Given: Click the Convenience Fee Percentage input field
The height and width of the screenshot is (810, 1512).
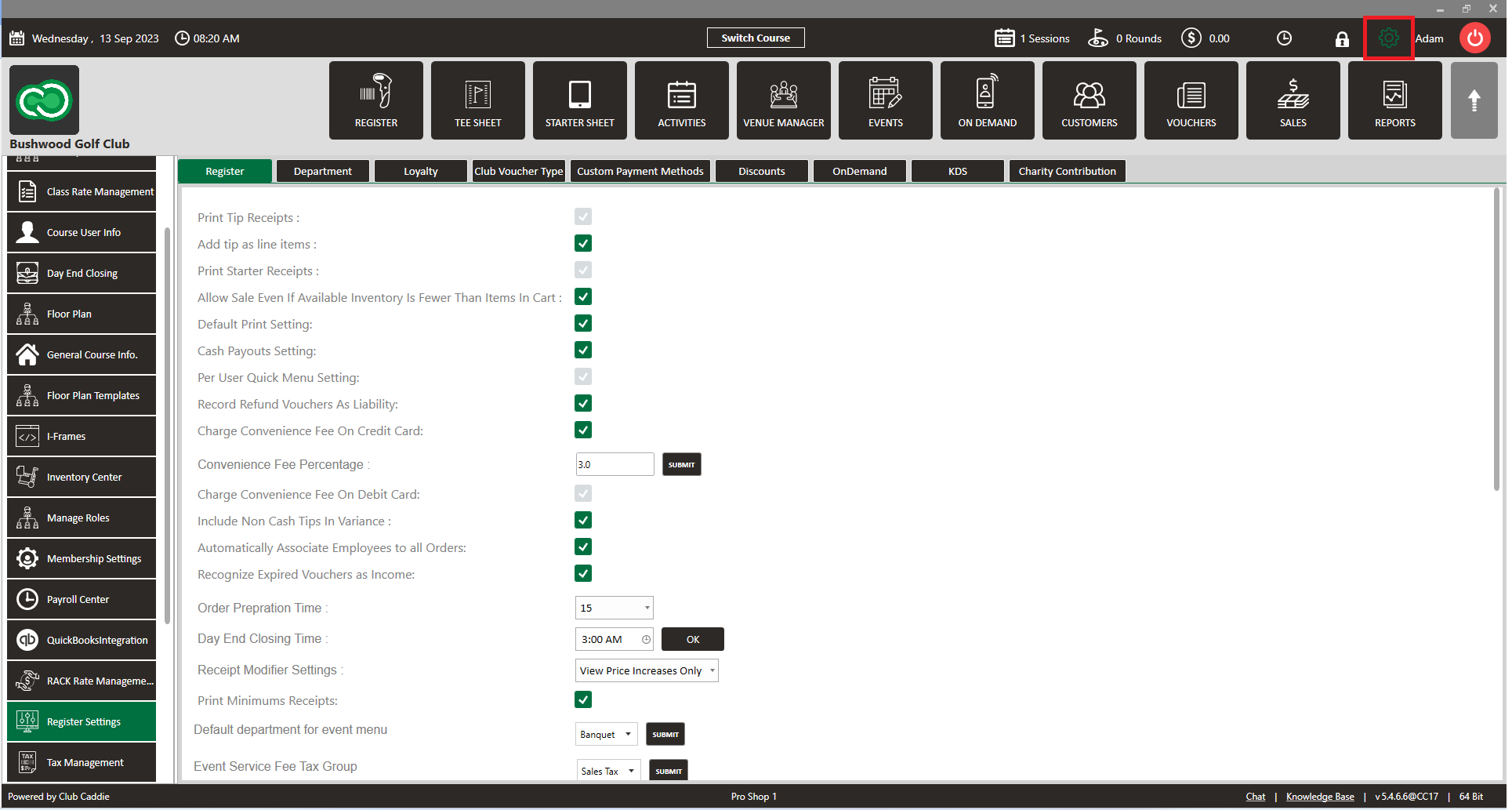Looking at the screenshot, I should click(615, 464).
